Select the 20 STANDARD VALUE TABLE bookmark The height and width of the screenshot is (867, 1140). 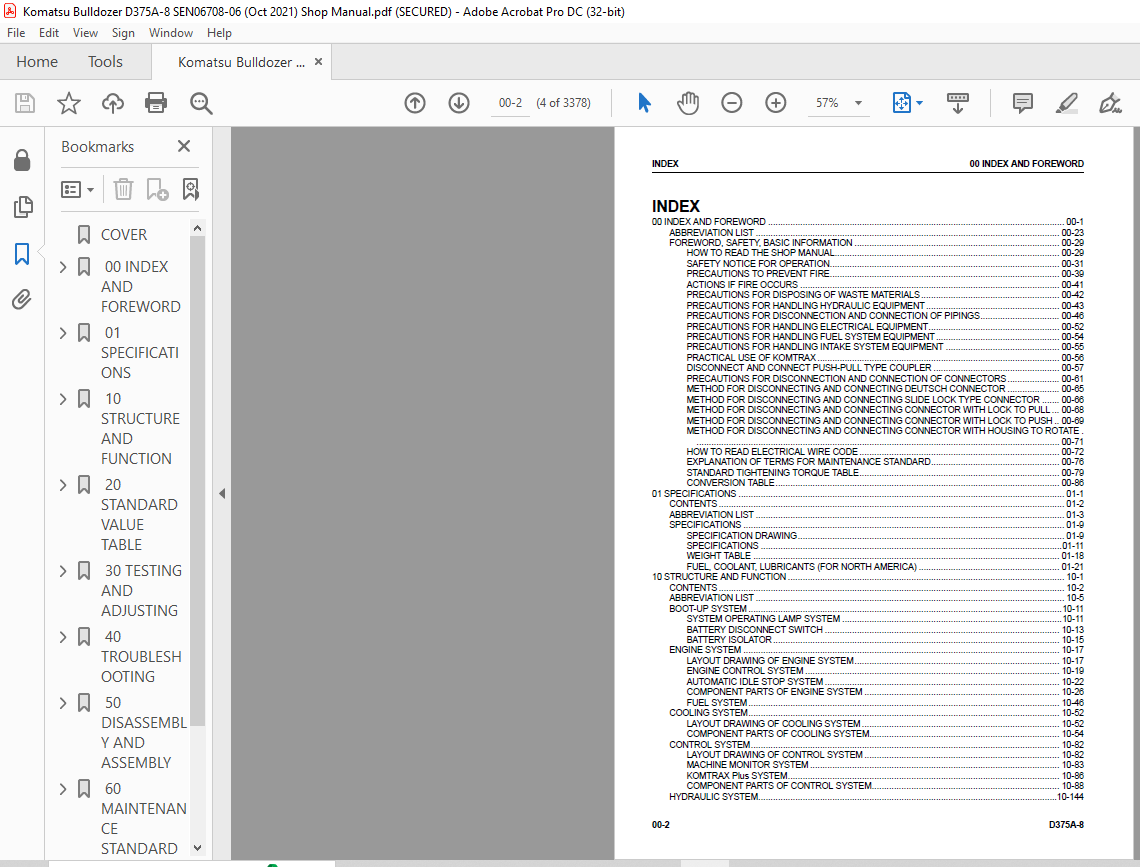pyautogui.click(x=139, y=515)
